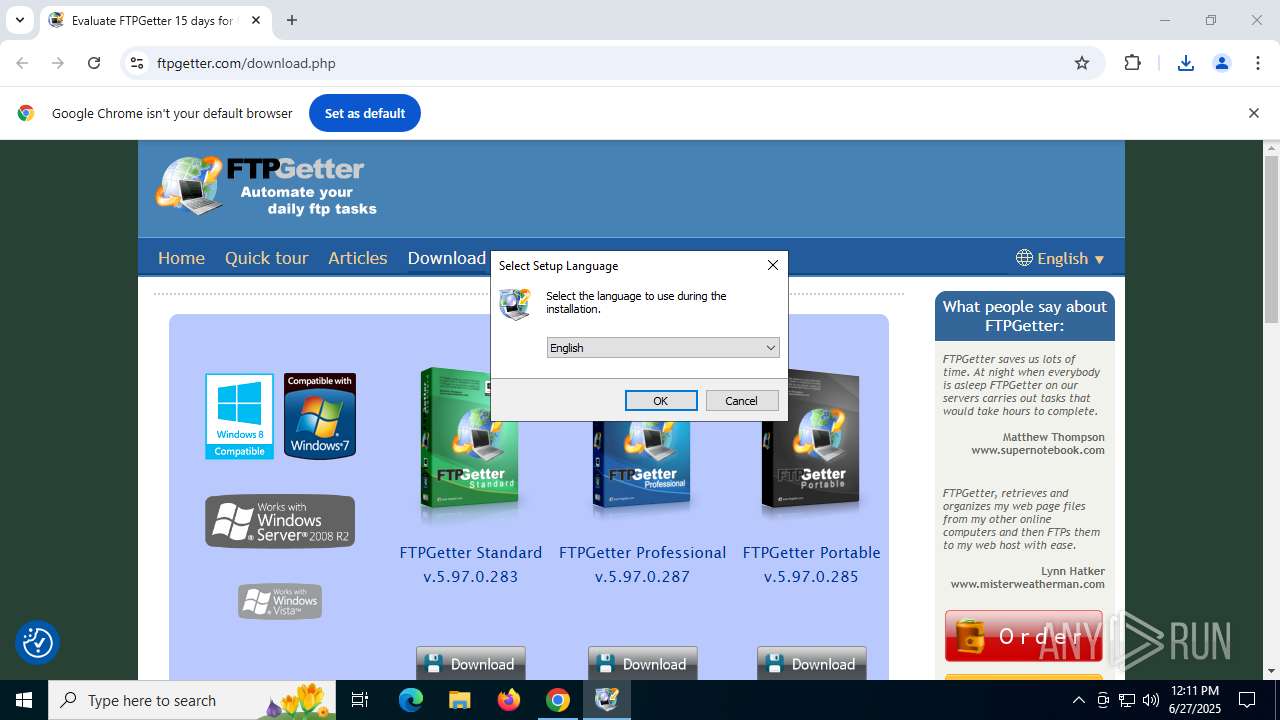Show hidden system tray icons
Screen dimensions: 1280x720
[x=1078, y=700]
